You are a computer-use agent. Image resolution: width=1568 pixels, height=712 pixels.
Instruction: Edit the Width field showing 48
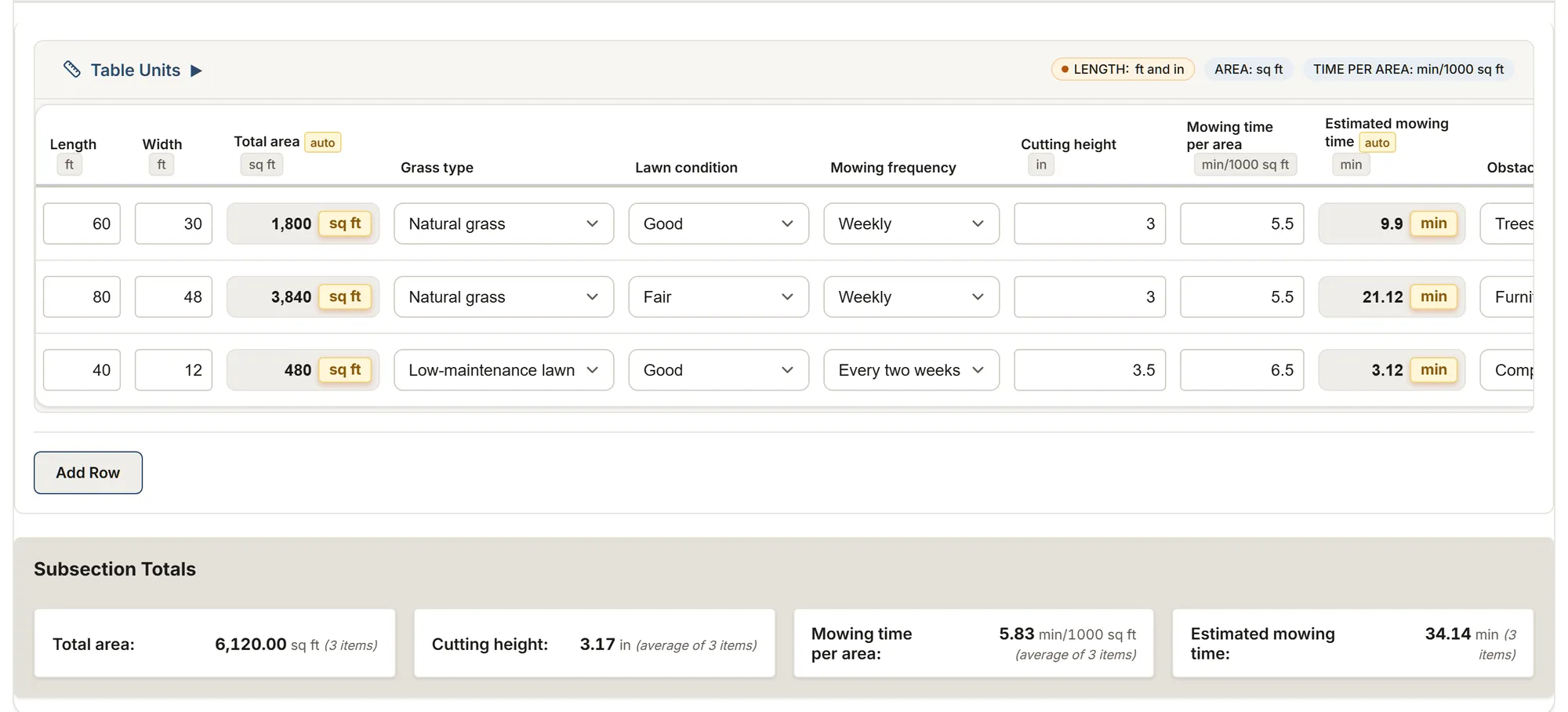click(x=173, y=296)
